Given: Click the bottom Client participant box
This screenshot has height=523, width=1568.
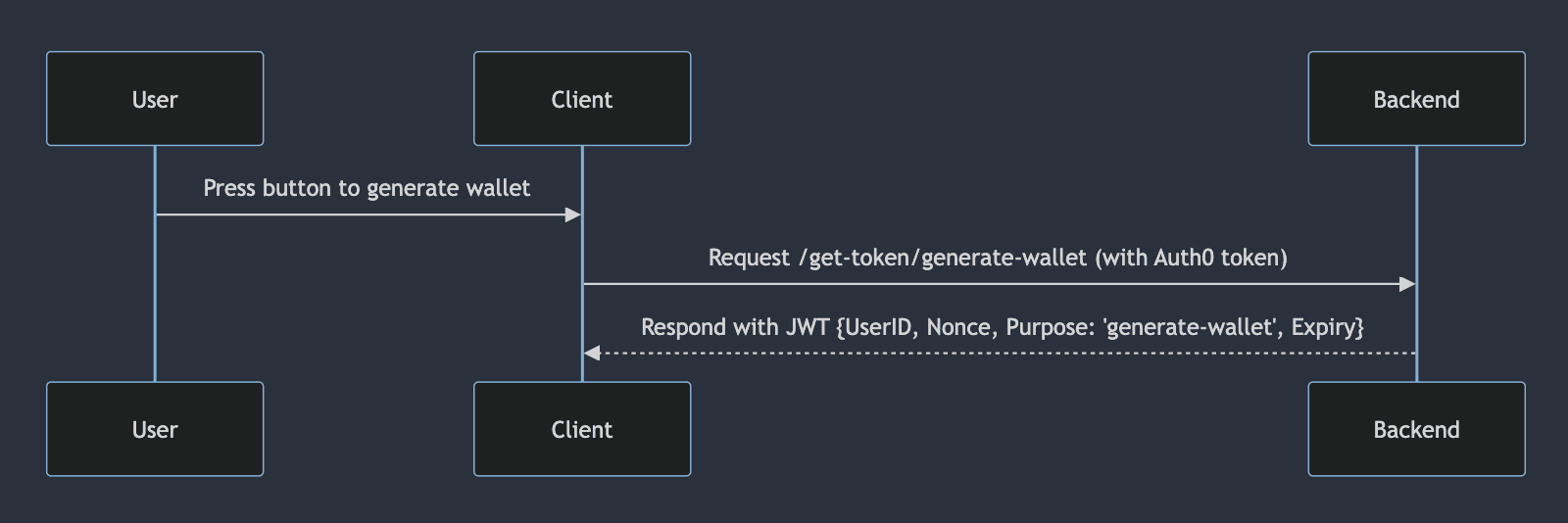Looking at the screenshot, I should (x=582, y=429).
